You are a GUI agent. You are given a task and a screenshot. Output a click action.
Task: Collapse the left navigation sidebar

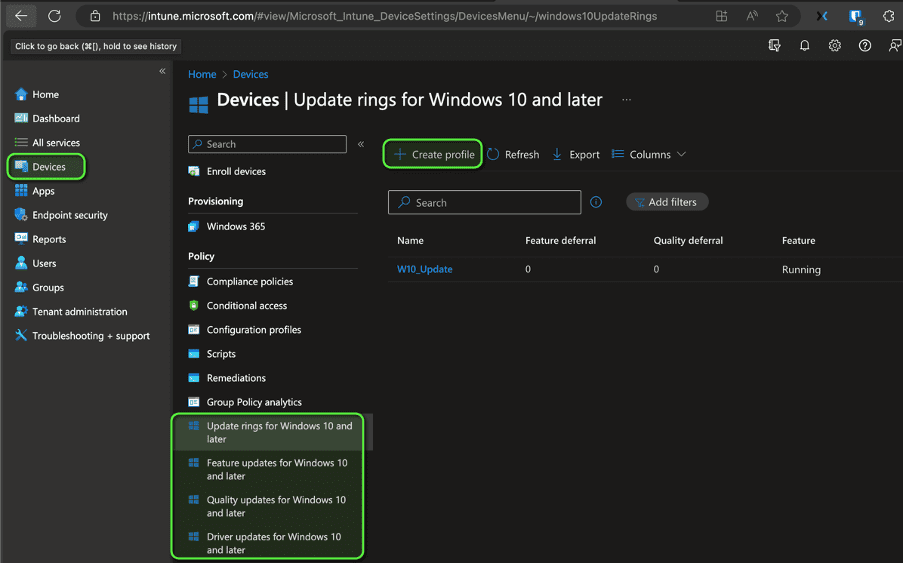[x=162, y=71]
